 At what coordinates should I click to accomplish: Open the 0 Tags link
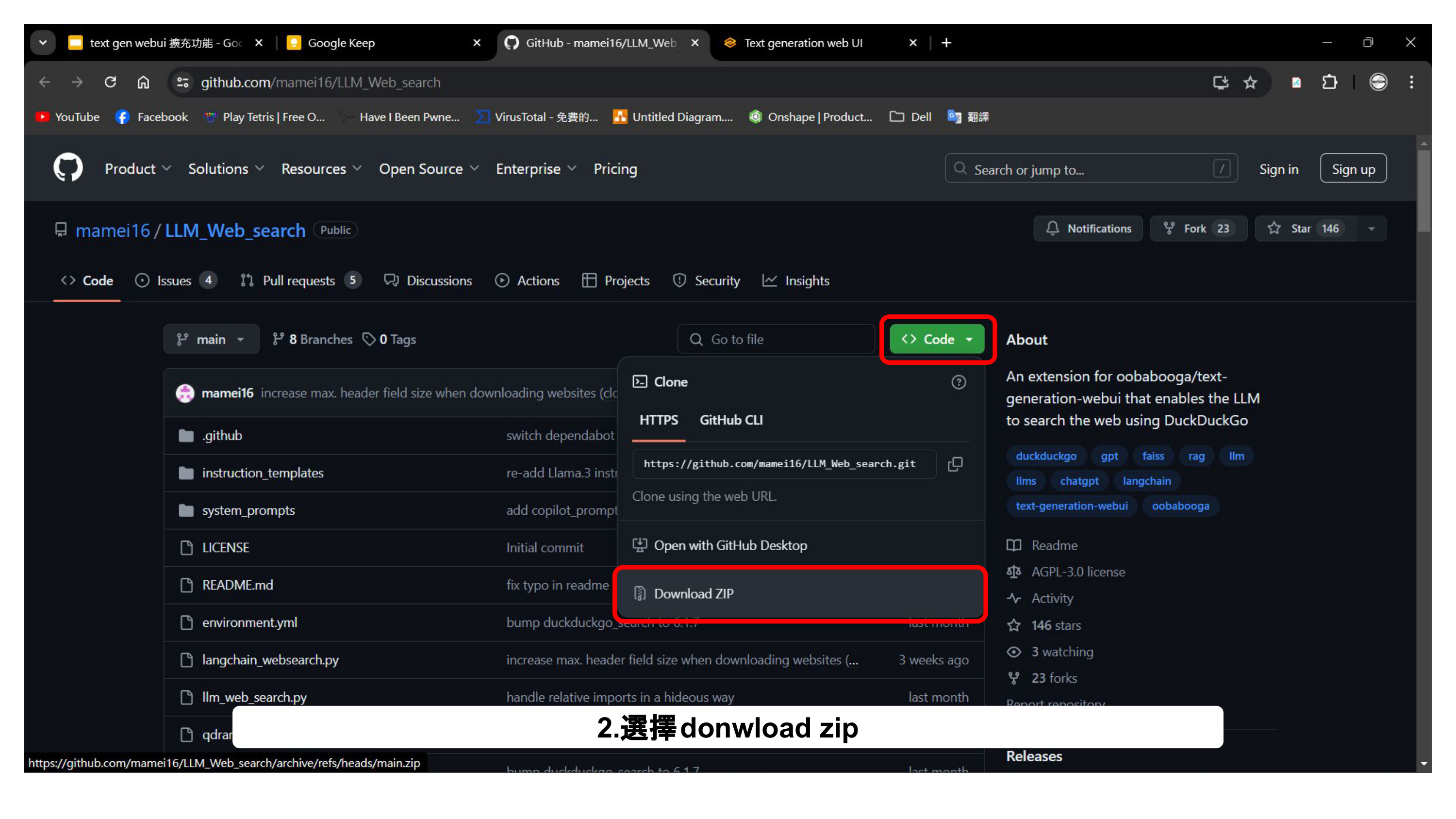389,339
